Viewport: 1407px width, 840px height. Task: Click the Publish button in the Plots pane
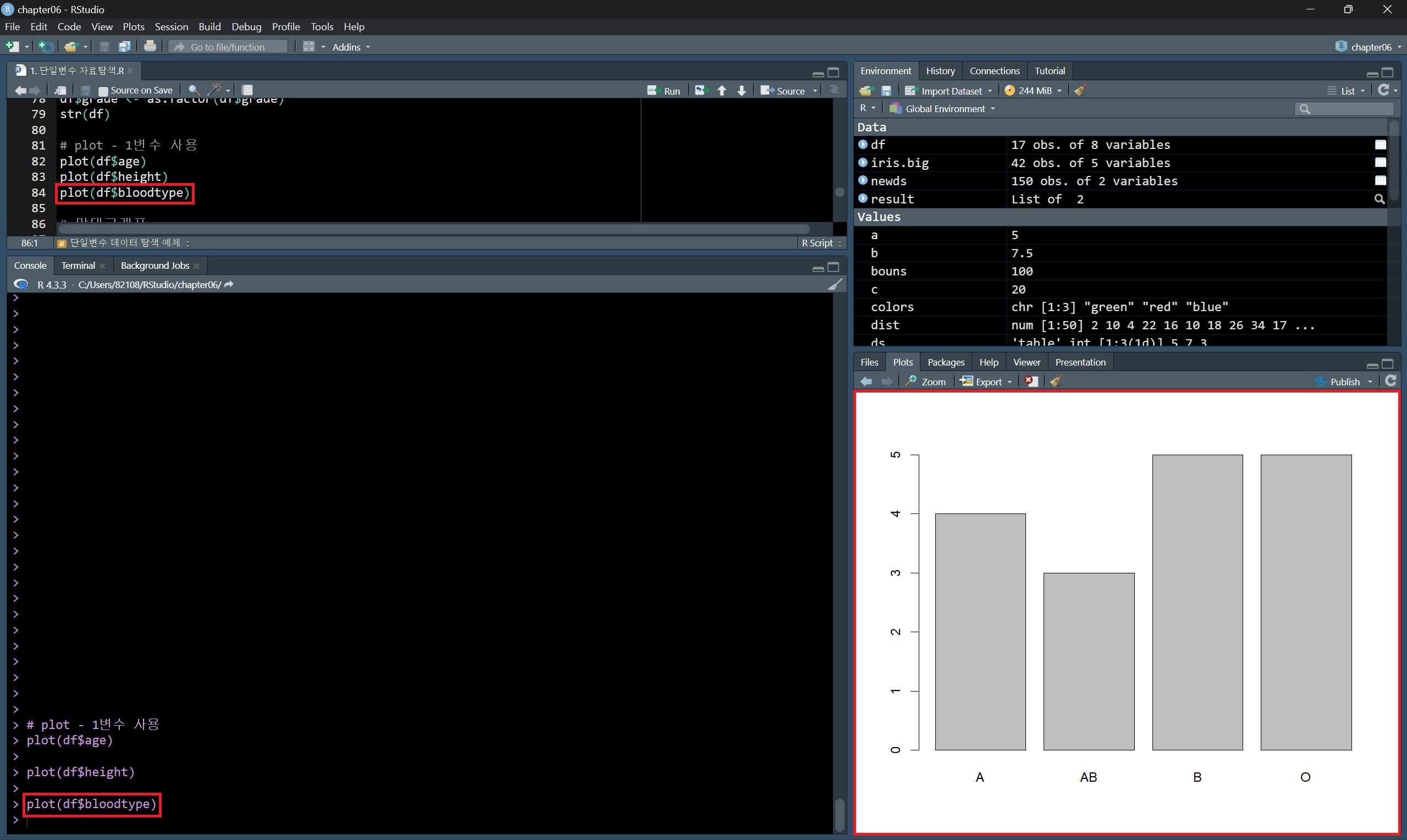(x=1338, y=382)
